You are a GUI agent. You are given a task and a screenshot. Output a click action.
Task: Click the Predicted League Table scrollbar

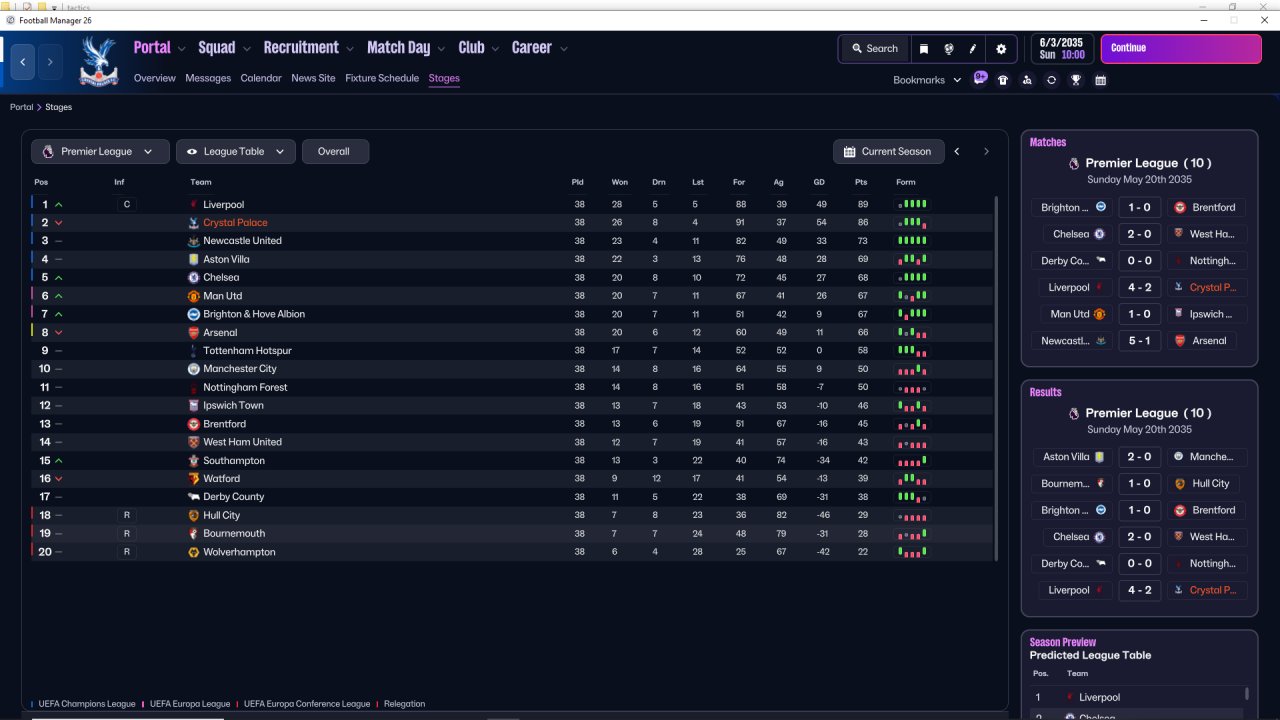pos(1247,693)
